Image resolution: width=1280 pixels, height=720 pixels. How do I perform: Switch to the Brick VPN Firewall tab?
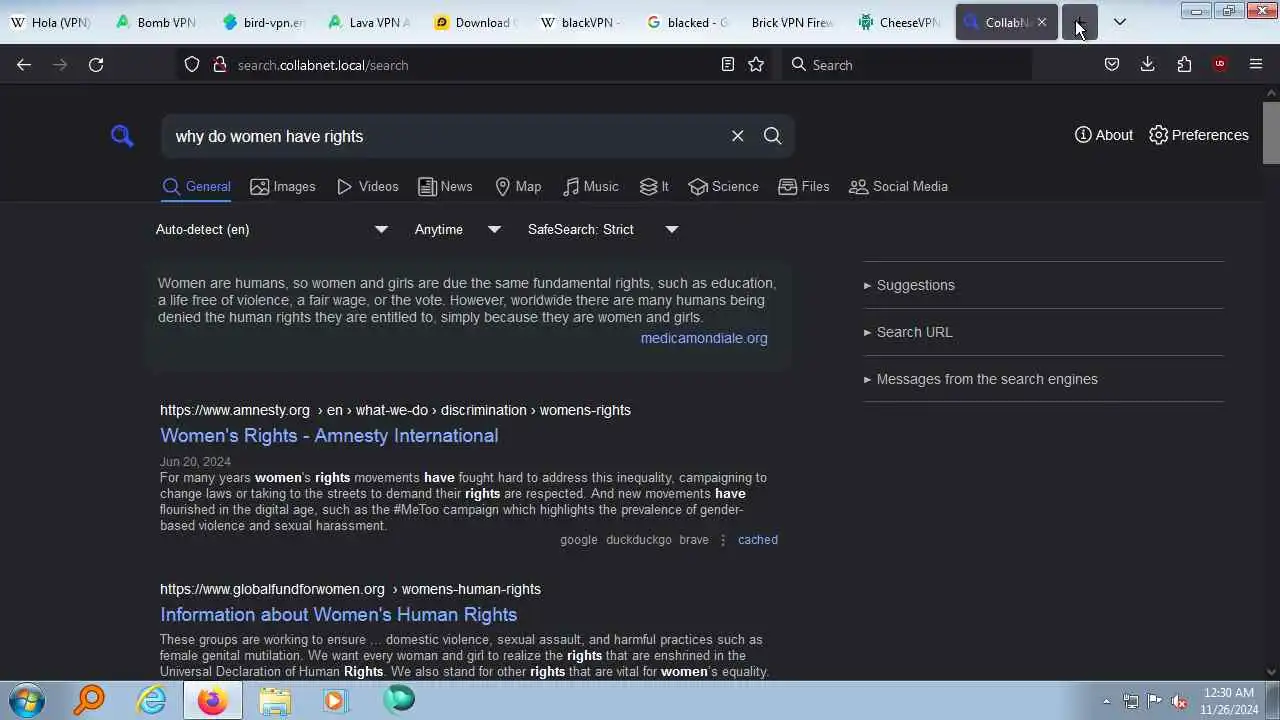[x=794, y=22]
